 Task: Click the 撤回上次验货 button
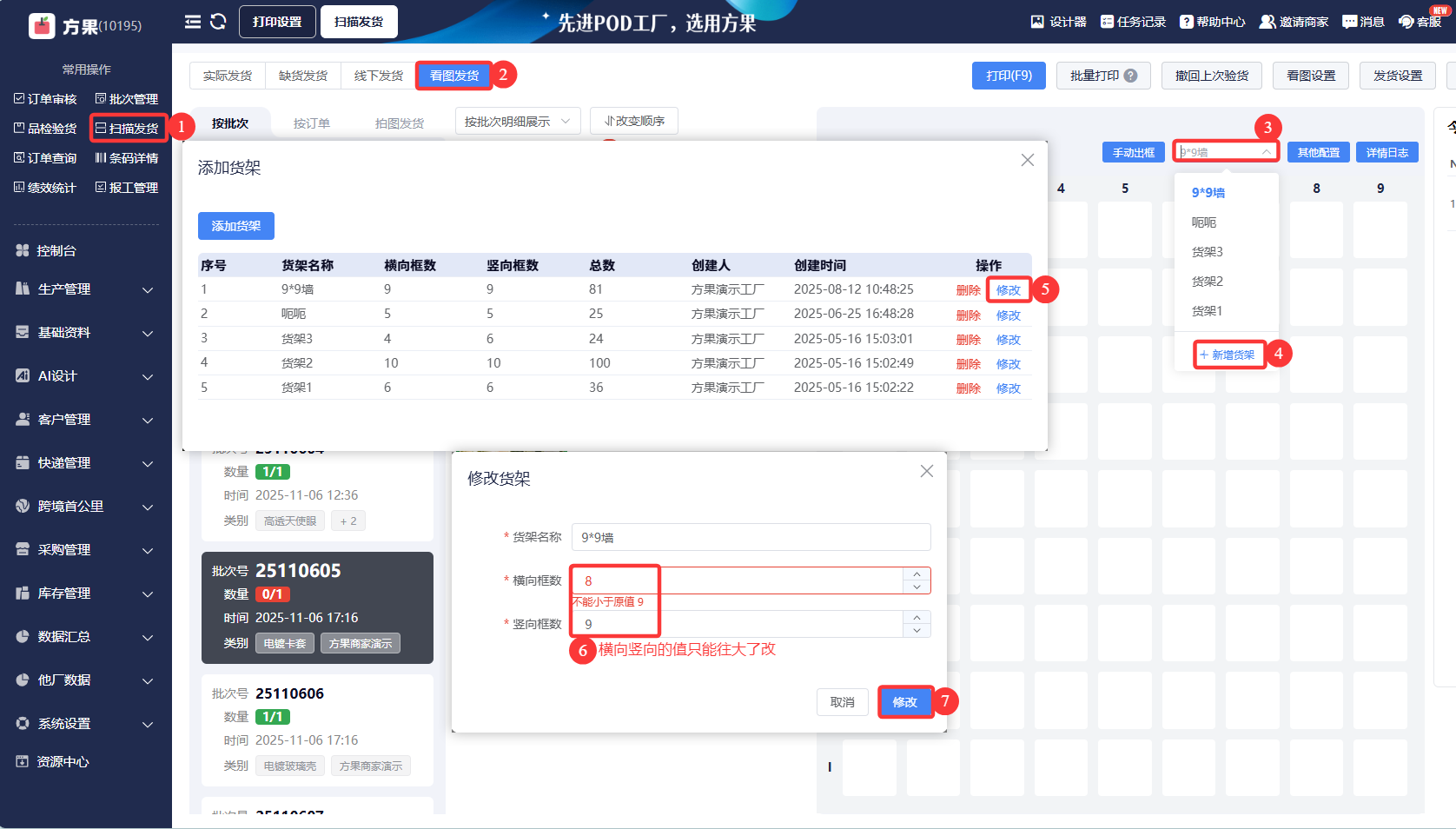point(1212,76)
